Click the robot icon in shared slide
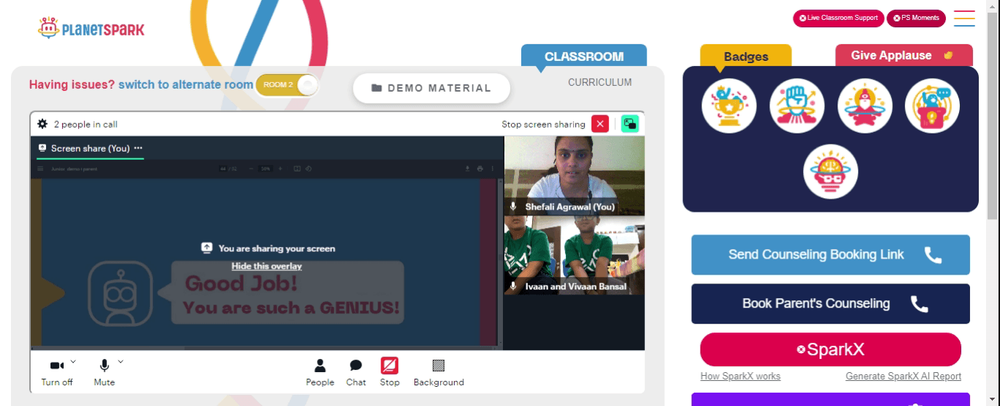Image resolution: width=1000 pixels, height=406 pixels. pos(120,294)
